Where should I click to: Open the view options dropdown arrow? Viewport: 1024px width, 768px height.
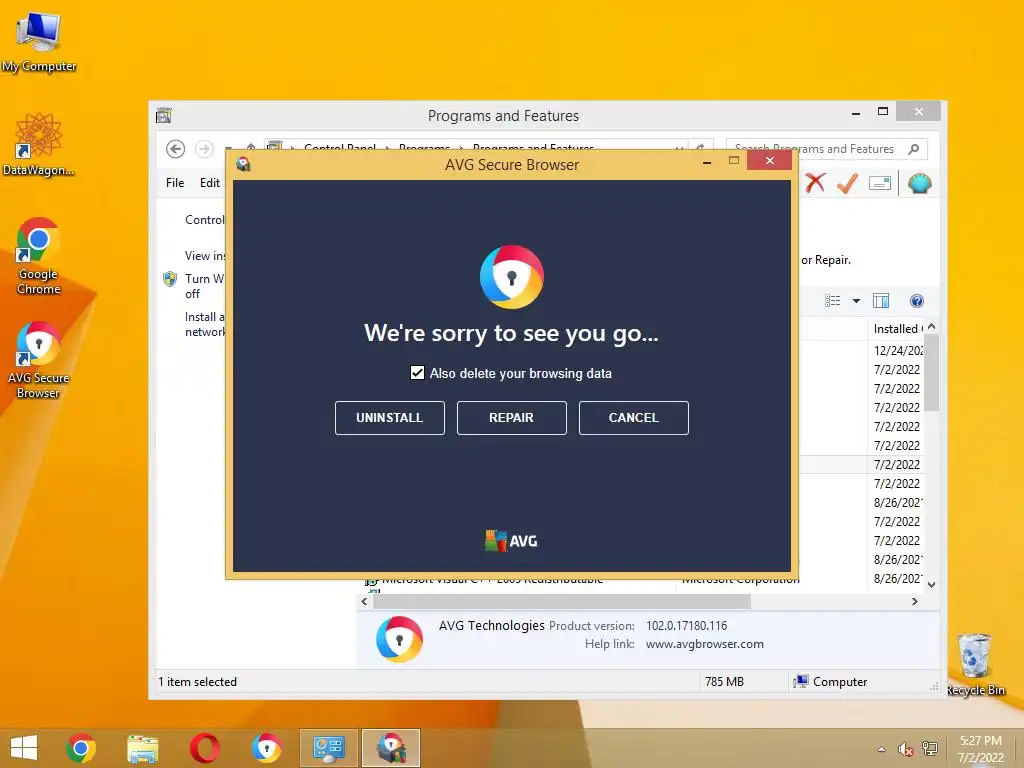(856, 301)
